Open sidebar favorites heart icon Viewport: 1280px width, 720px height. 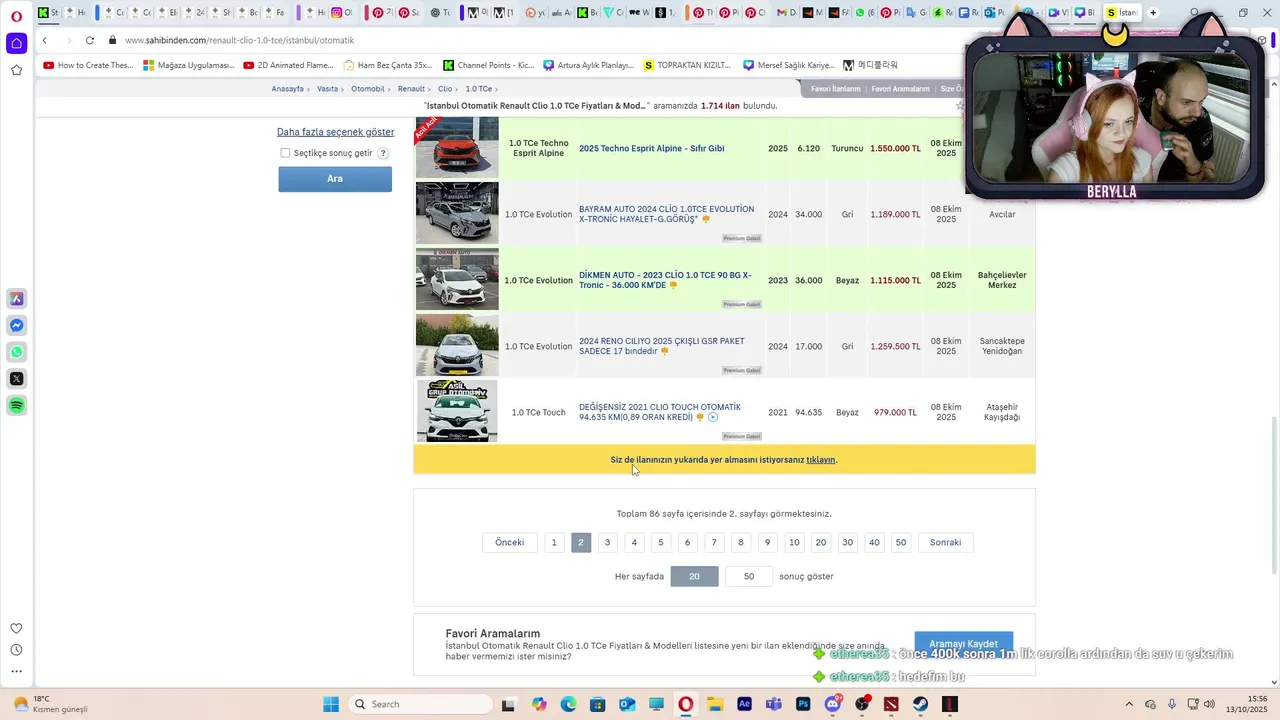coord(16,628)
